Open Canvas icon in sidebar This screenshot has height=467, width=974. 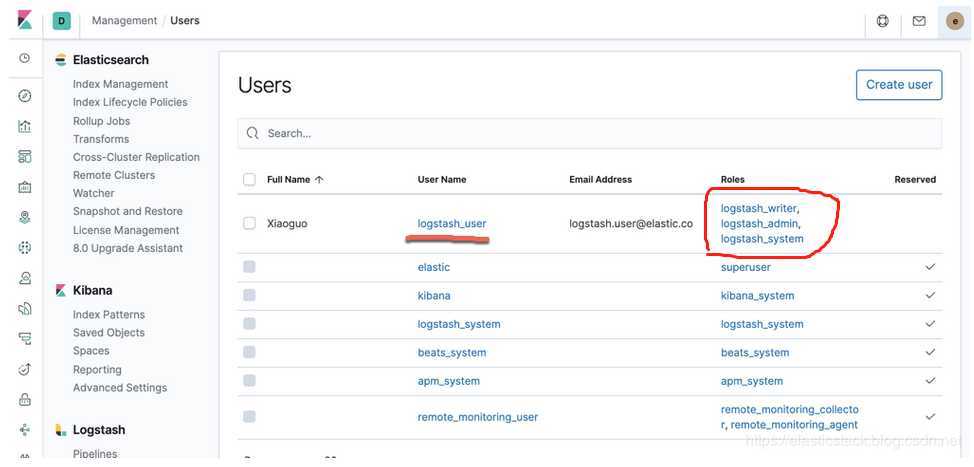[24, 187]
